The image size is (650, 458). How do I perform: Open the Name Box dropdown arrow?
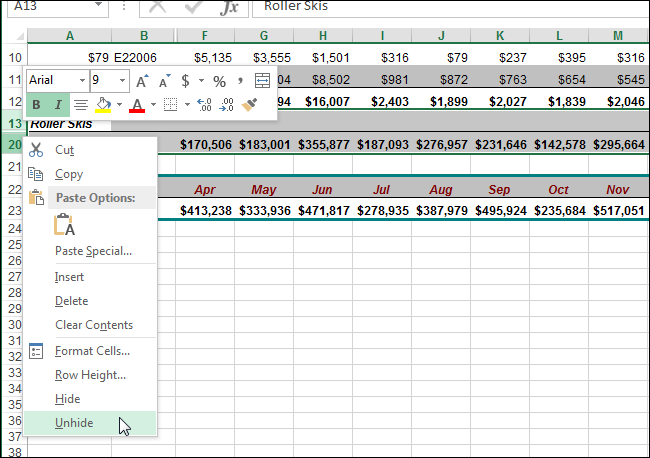99,5
